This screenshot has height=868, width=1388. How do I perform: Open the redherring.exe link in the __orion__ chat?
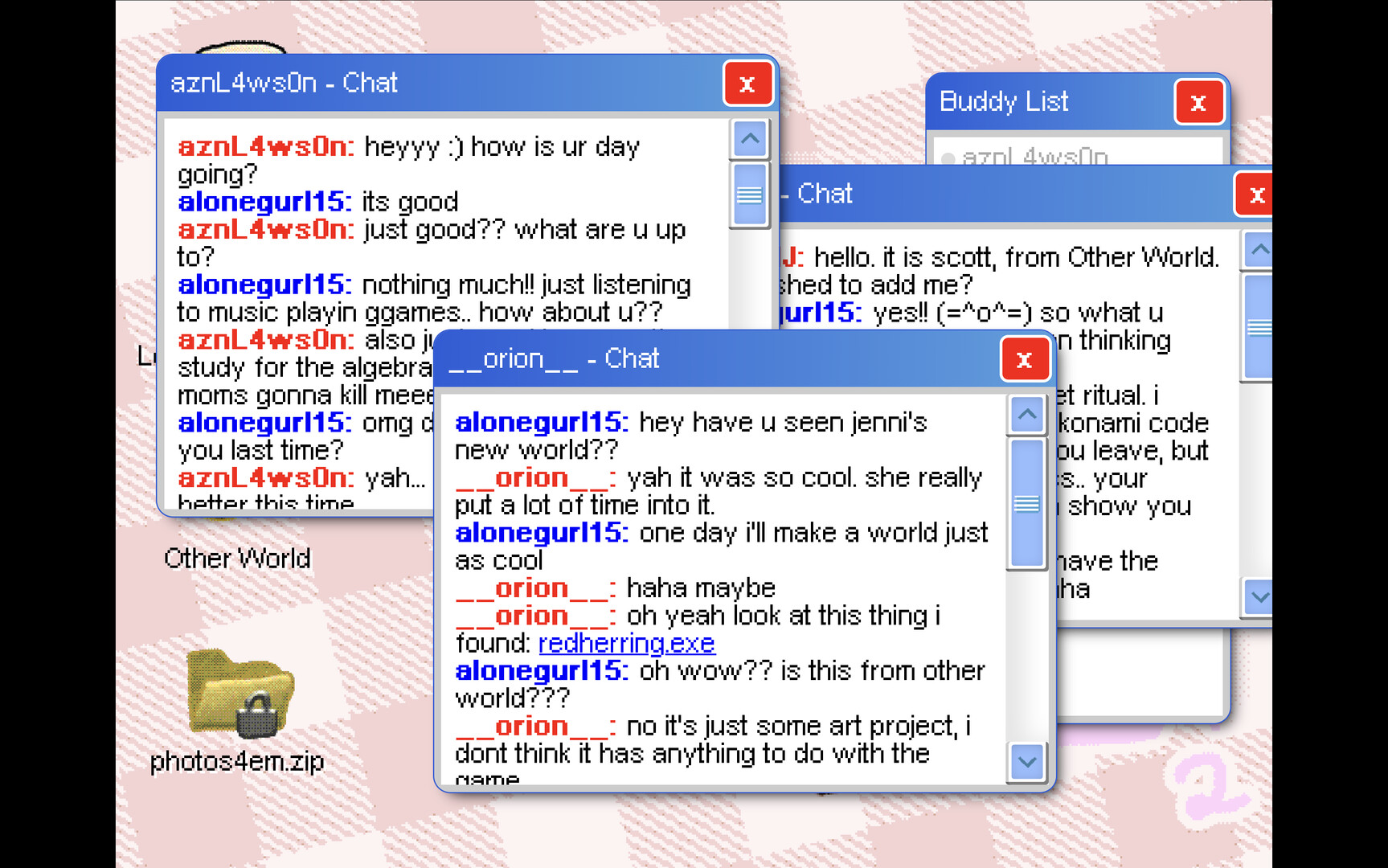point(626,643)
